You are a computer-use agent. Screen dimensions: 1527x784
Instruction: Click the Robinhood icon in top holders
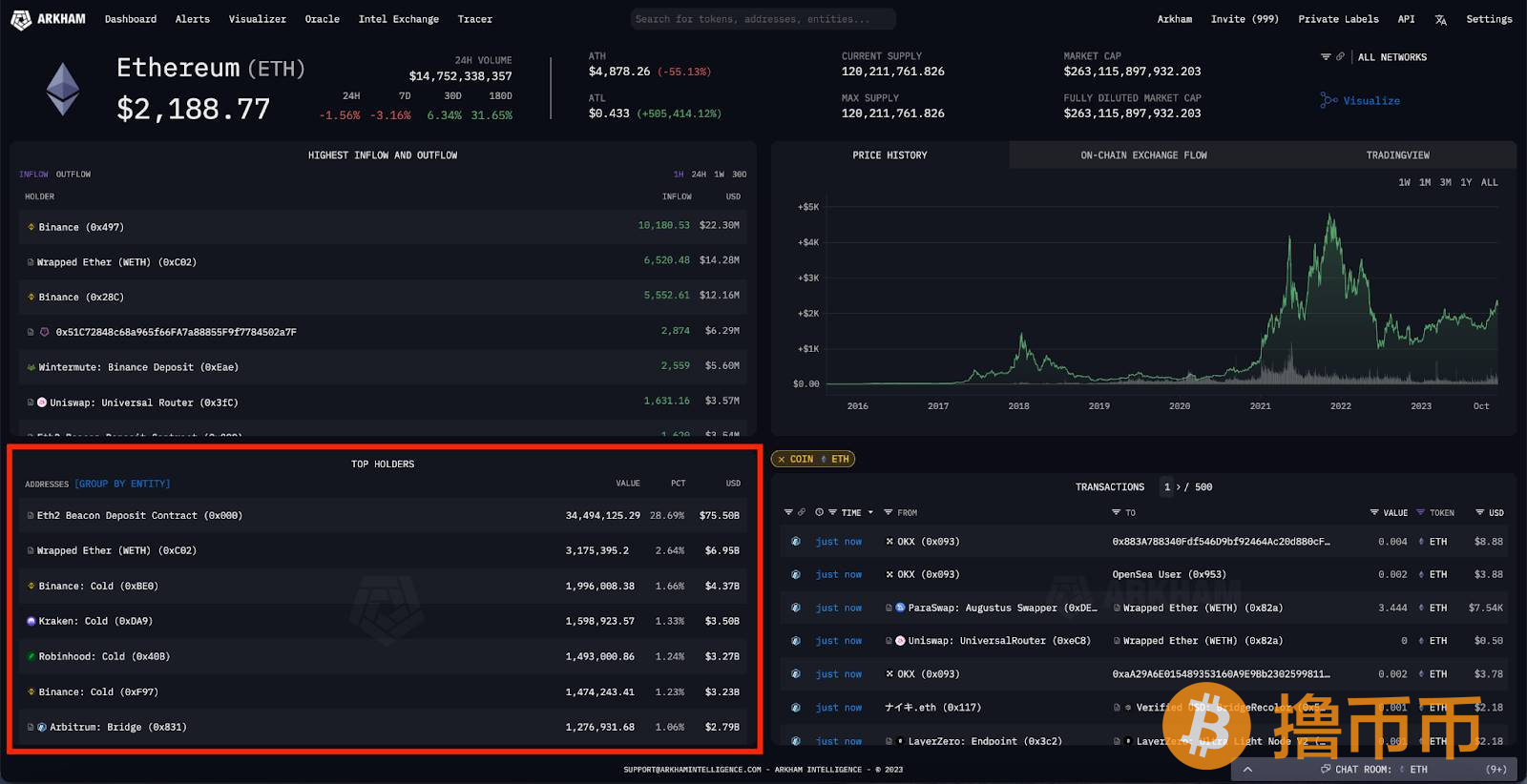point(31,656)
